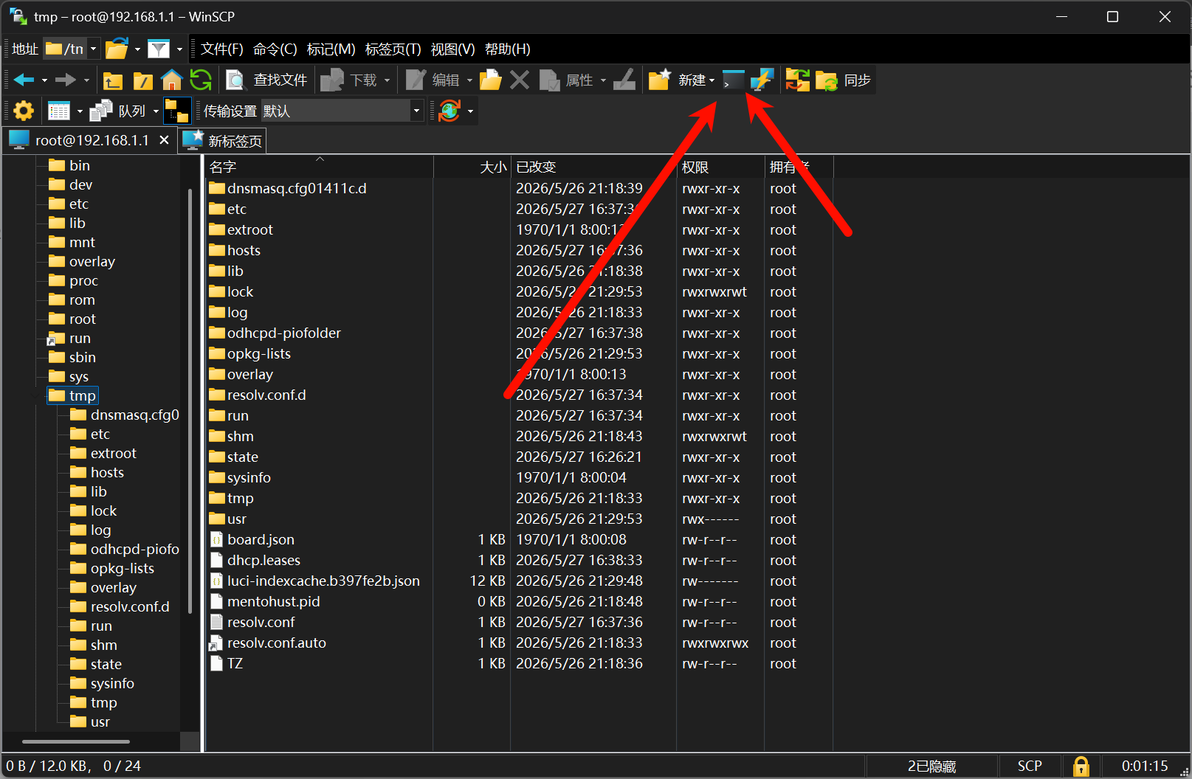
Task: Click the open file icon
Action: pos(490,80)
